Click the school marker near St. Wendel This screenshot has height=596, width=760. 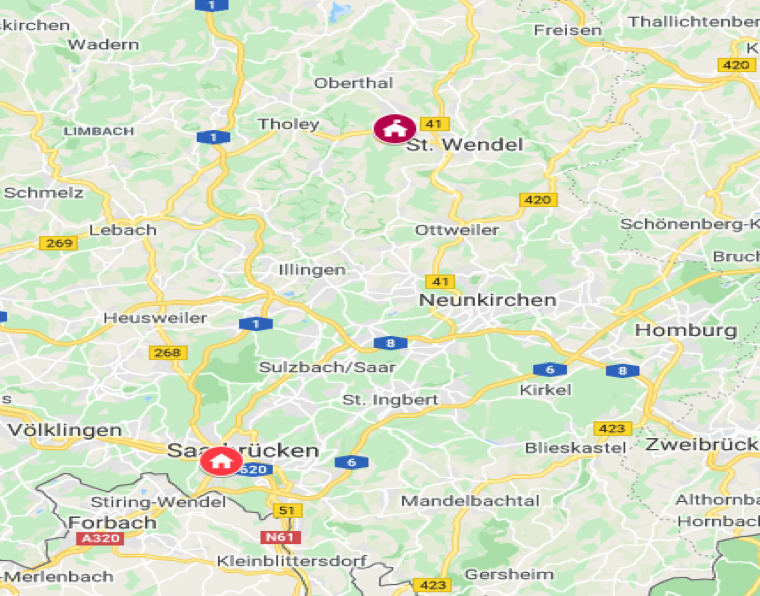(x=395, y=129)
